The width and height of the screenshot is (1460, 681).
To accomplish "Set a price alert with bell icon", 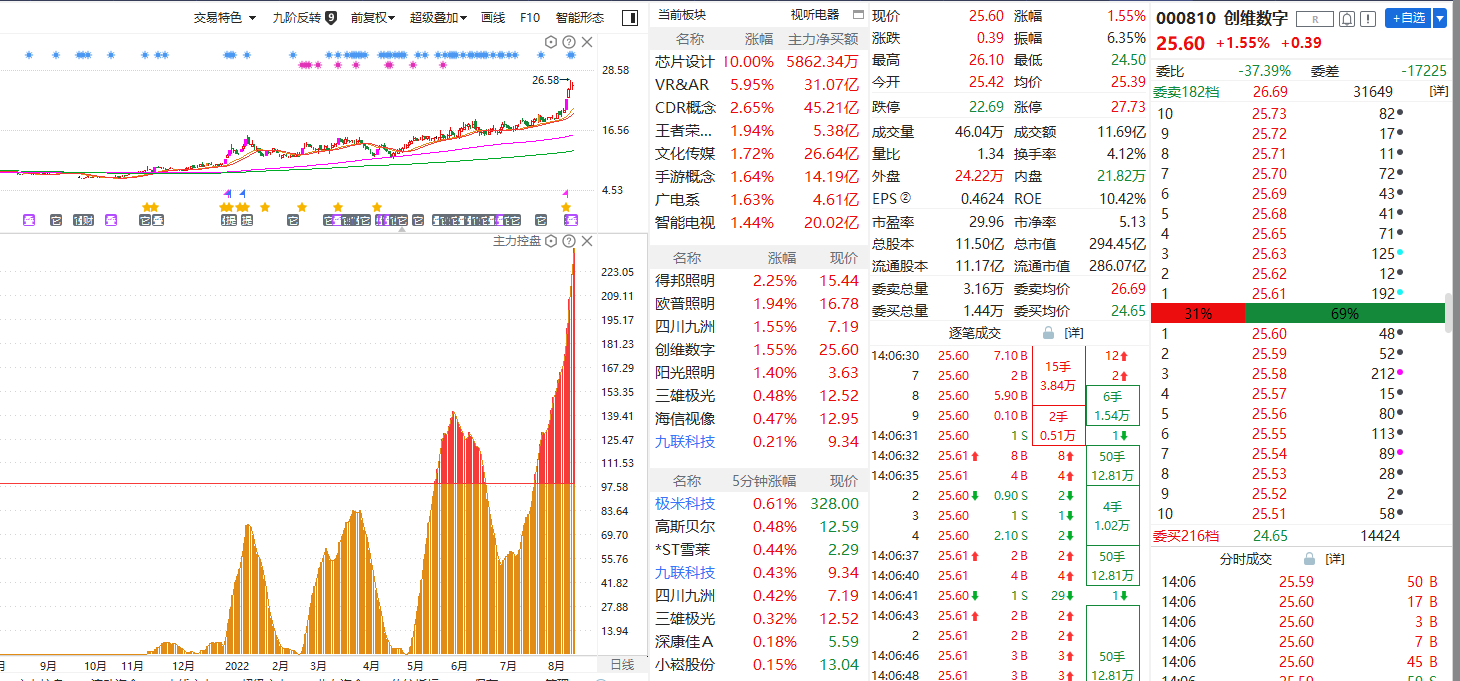I will (x=1347, y=18).
